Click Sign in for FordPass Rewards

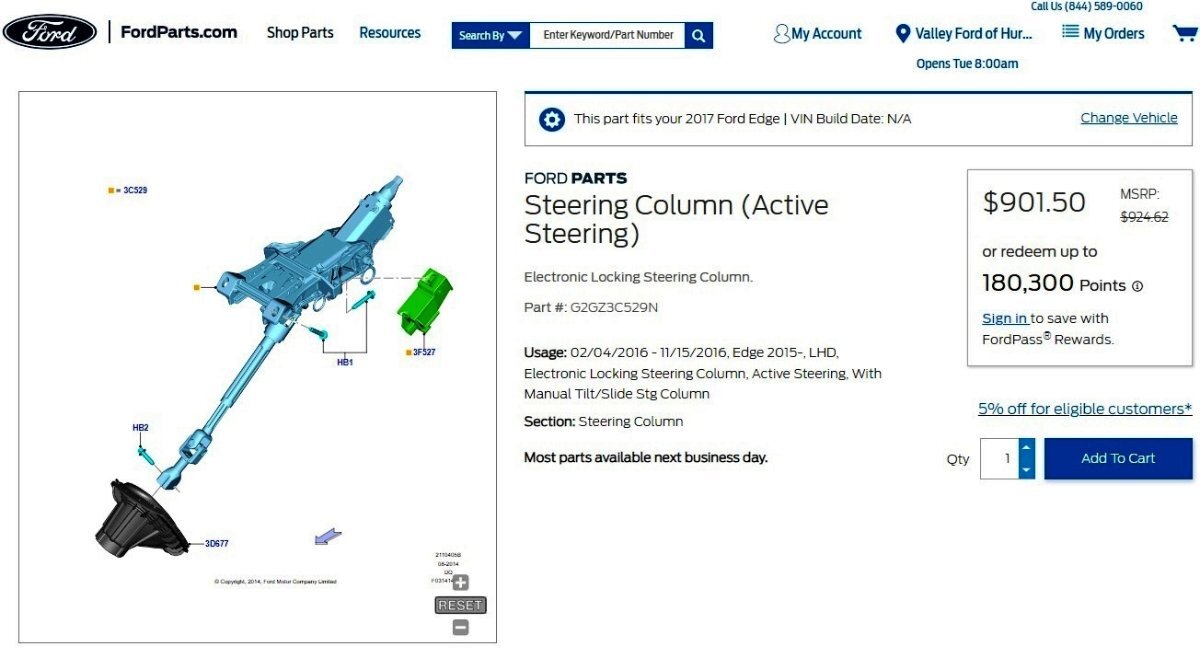pyautogui.click(x=1005, y=319)
